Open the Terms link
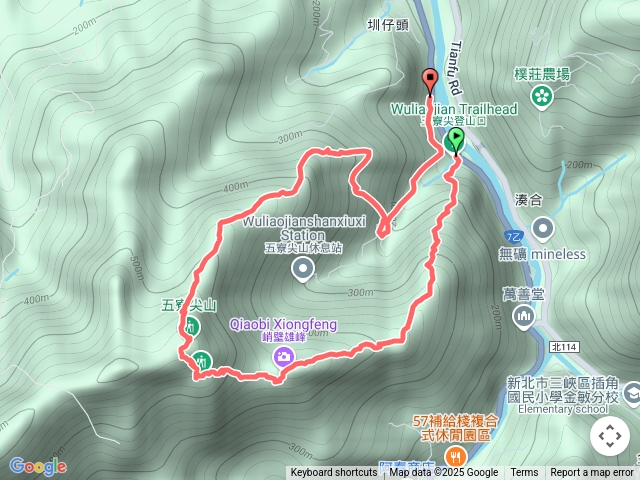This screenshot has height=480, width=640. click(524, 473)
